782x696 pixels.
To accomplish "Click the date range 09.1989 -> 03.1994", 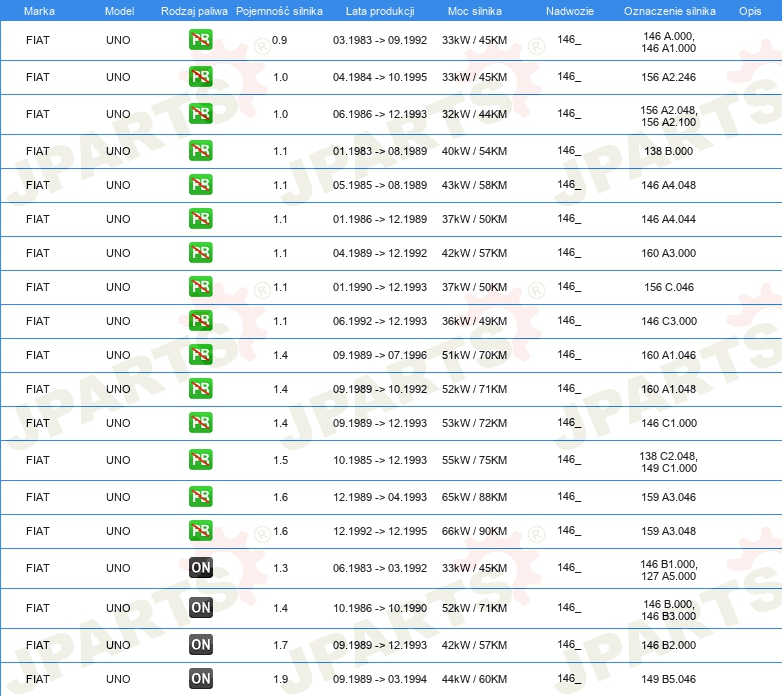I will (379, 679).
